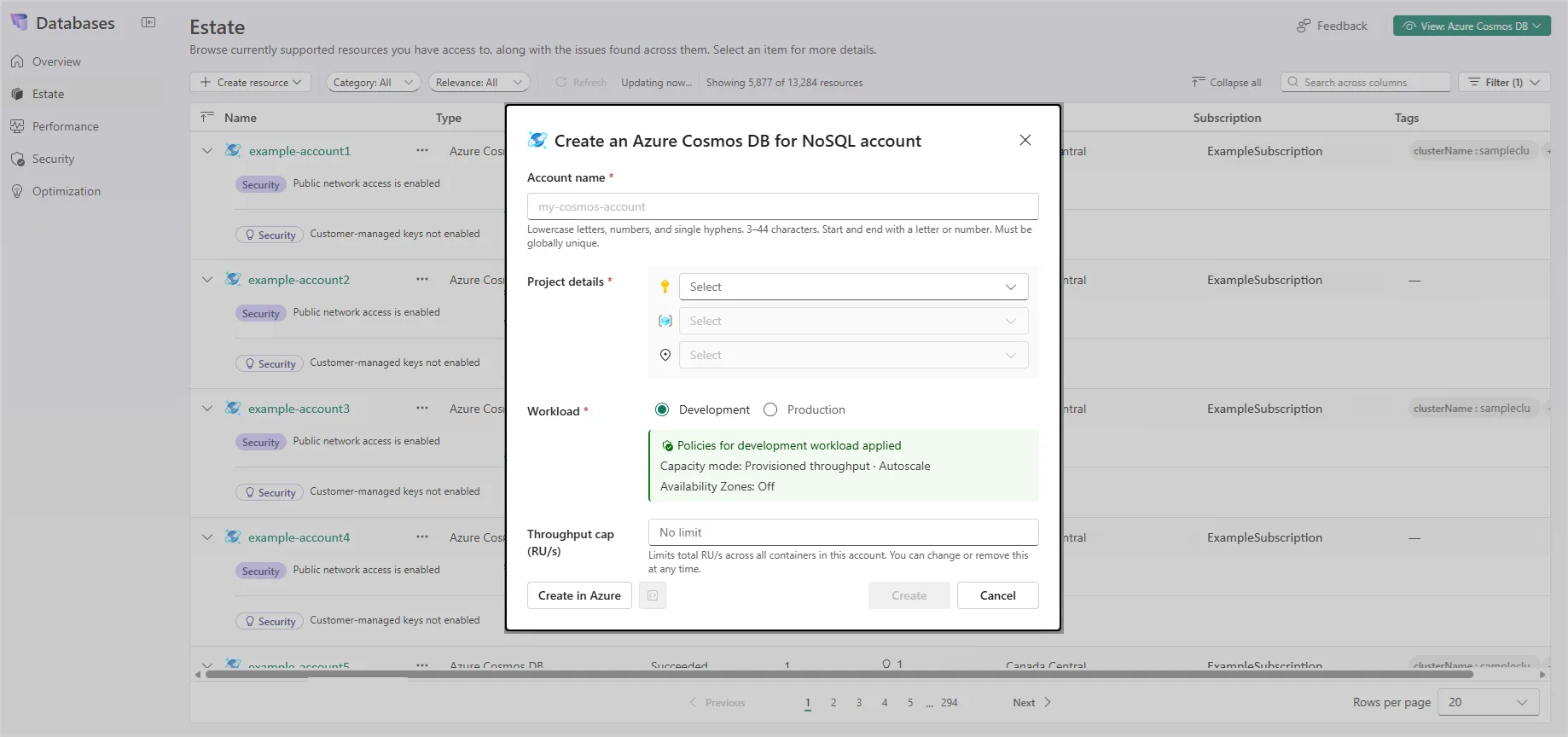The width and height of the screenshot is (1568, 737).
Task: Click the Refresh icon in the toolbar
Action: coord(561,82)
